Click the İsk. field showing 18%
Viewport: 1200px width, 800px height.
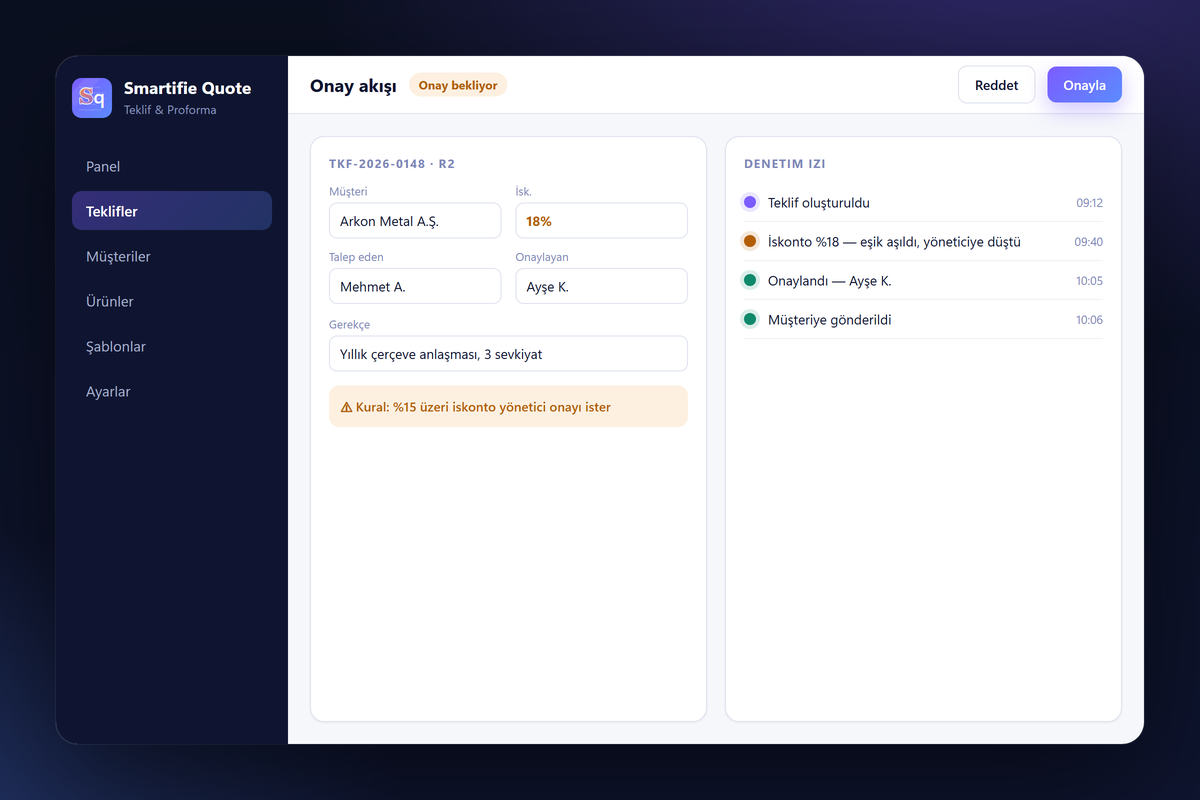[601, 221]
